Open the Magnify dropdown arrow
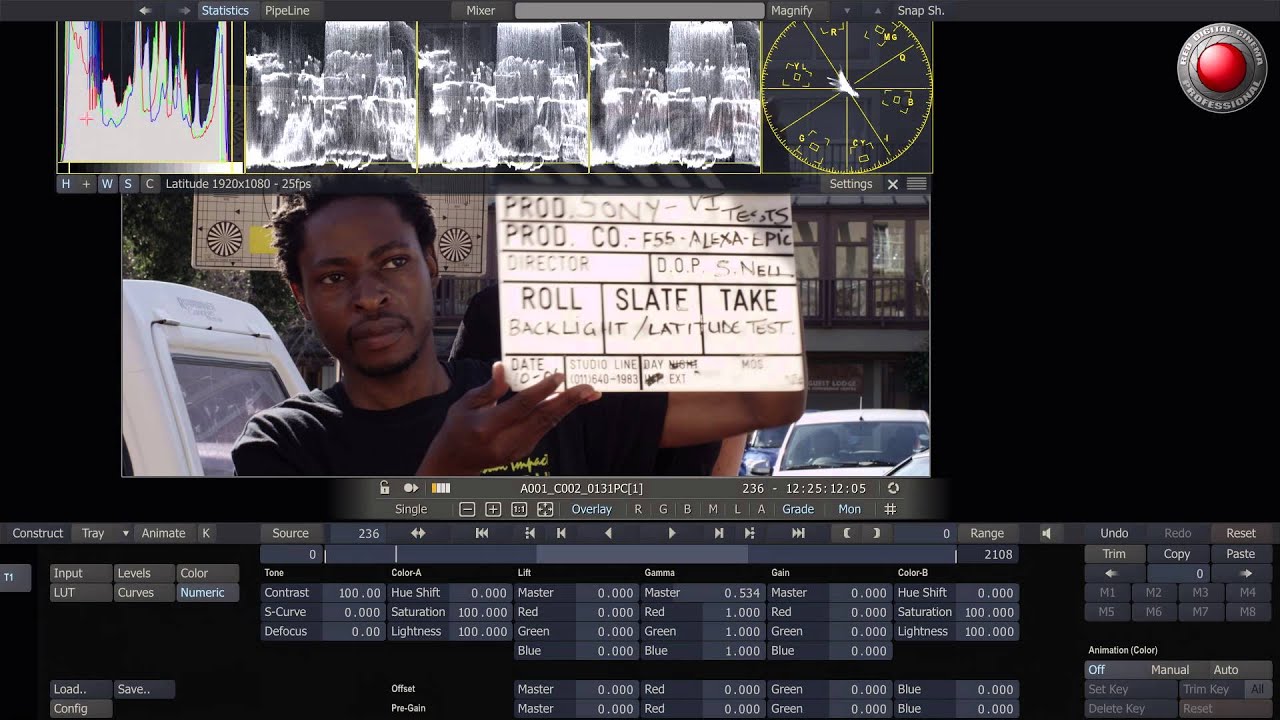The height and width of the screenshot is (720, 1280). pos(847,11)
